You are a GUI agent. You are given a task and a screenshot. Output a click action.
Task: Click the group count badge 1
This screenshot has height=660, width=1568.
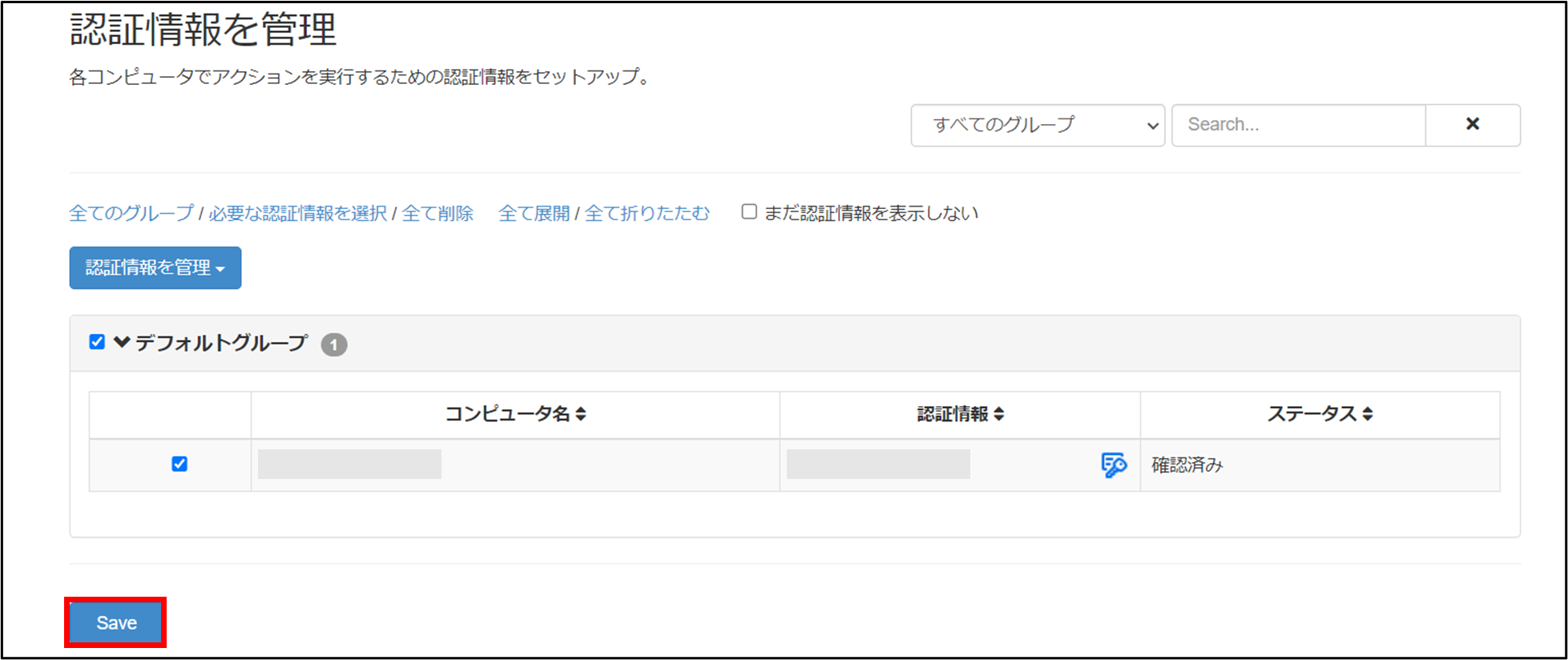coord(334,344)
